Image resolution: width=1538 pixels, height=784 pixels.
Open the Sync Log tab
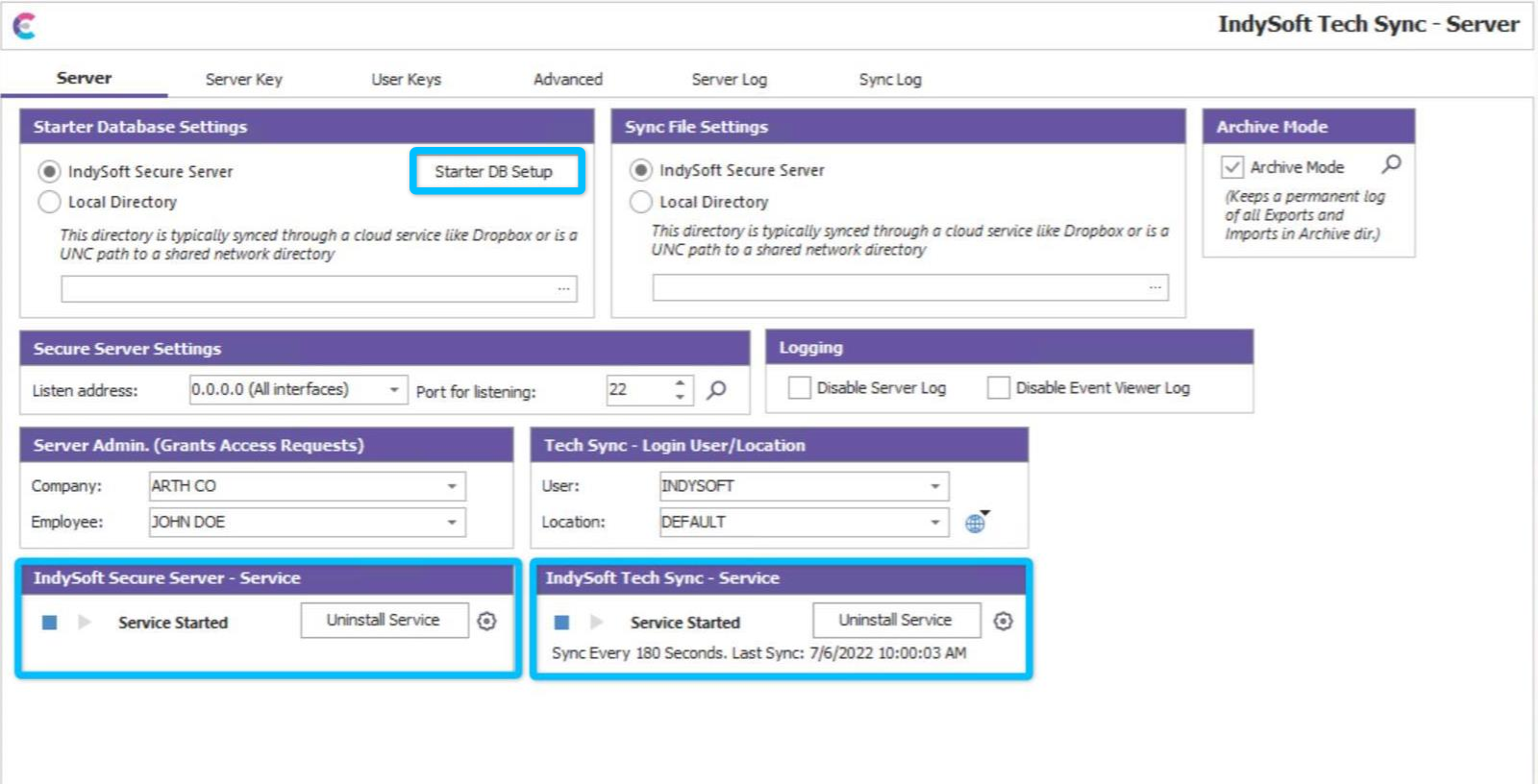click(889, 79)
